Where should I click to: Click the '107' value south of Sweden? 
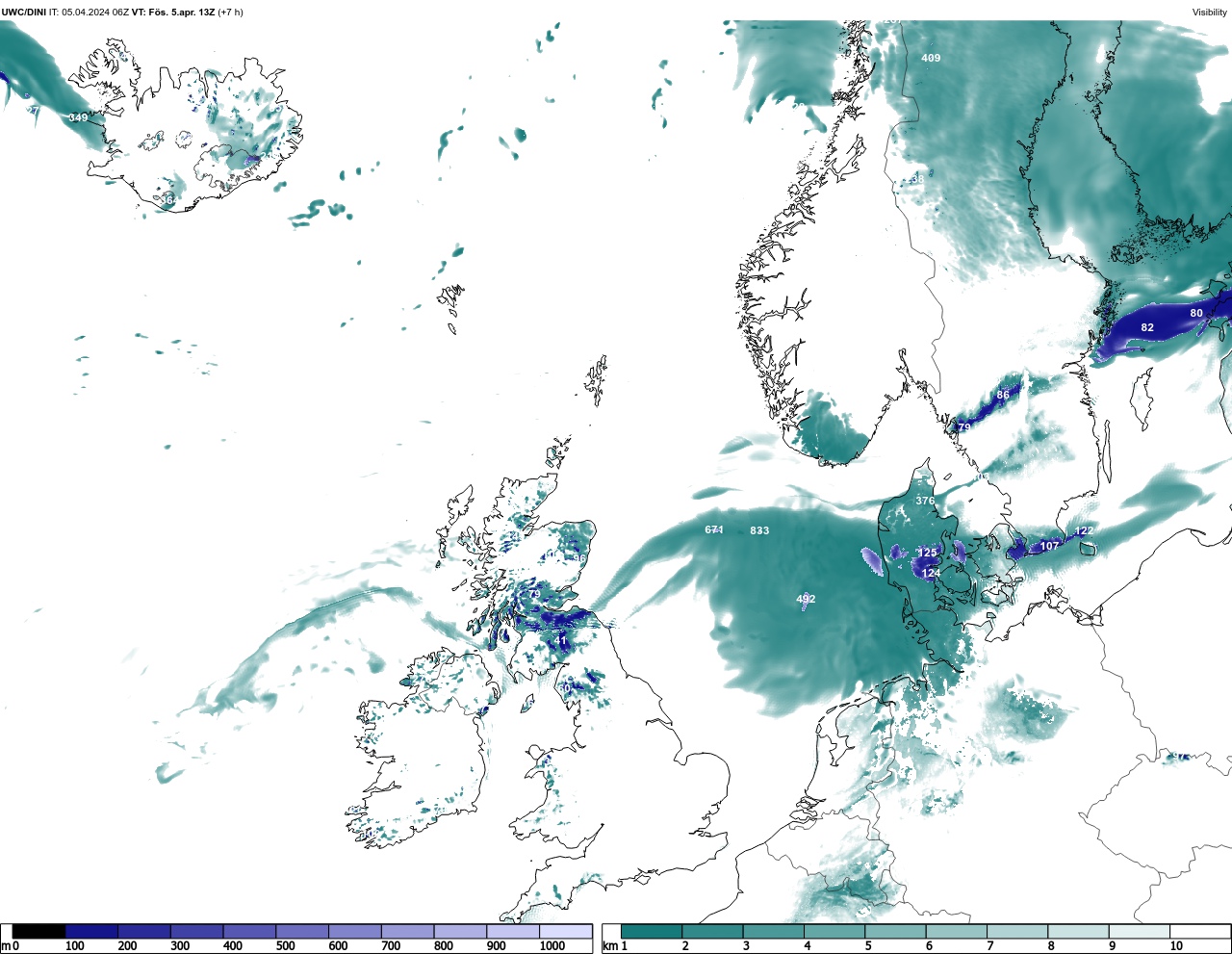click(x=1049, y=546)
